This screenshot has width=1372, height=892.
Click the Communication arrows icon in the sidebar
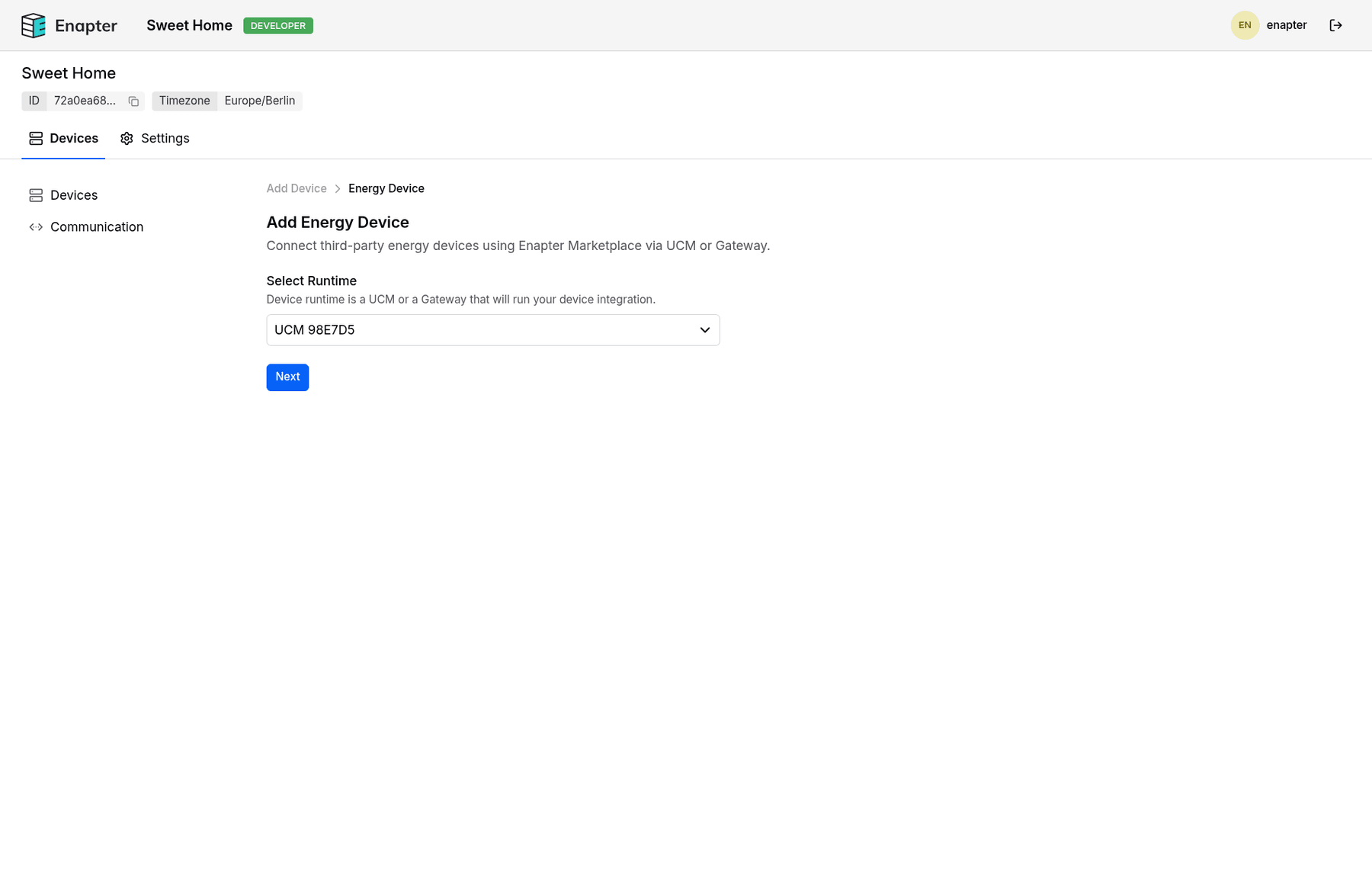tap(36, 227)
